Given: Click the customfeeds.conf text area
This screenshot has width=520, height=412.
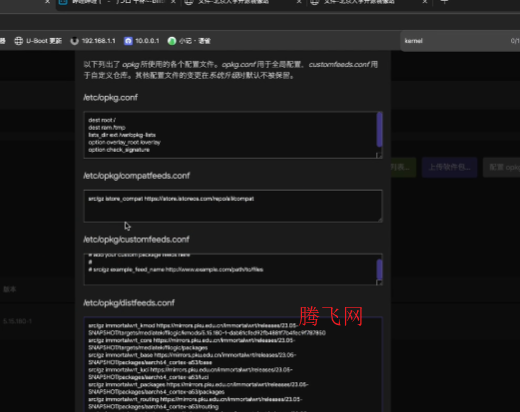Looking at the screenshot, I should pyautogui.click(x=233, y=269).
